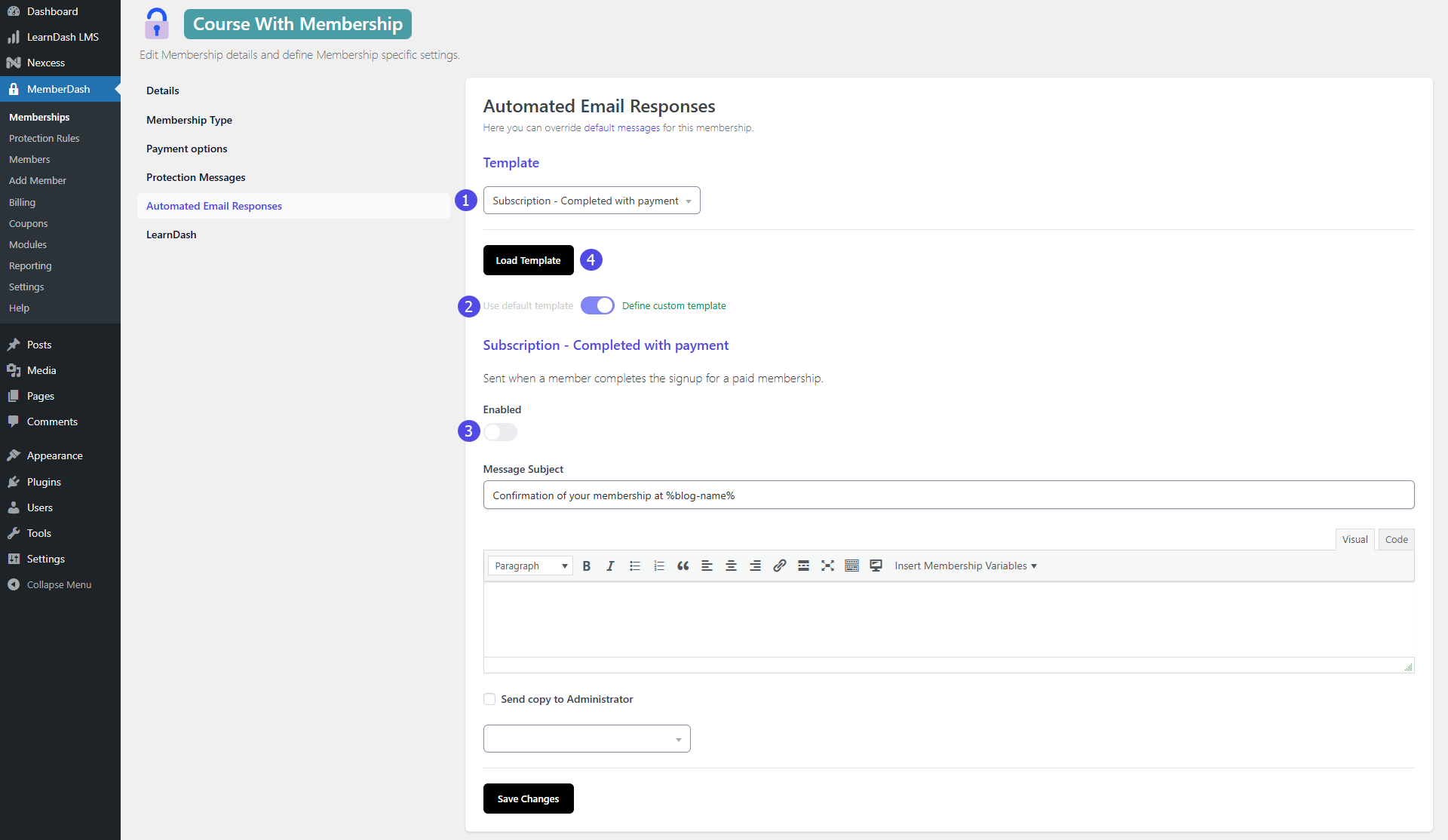Edit the Message Subject field

coord(948,495)
